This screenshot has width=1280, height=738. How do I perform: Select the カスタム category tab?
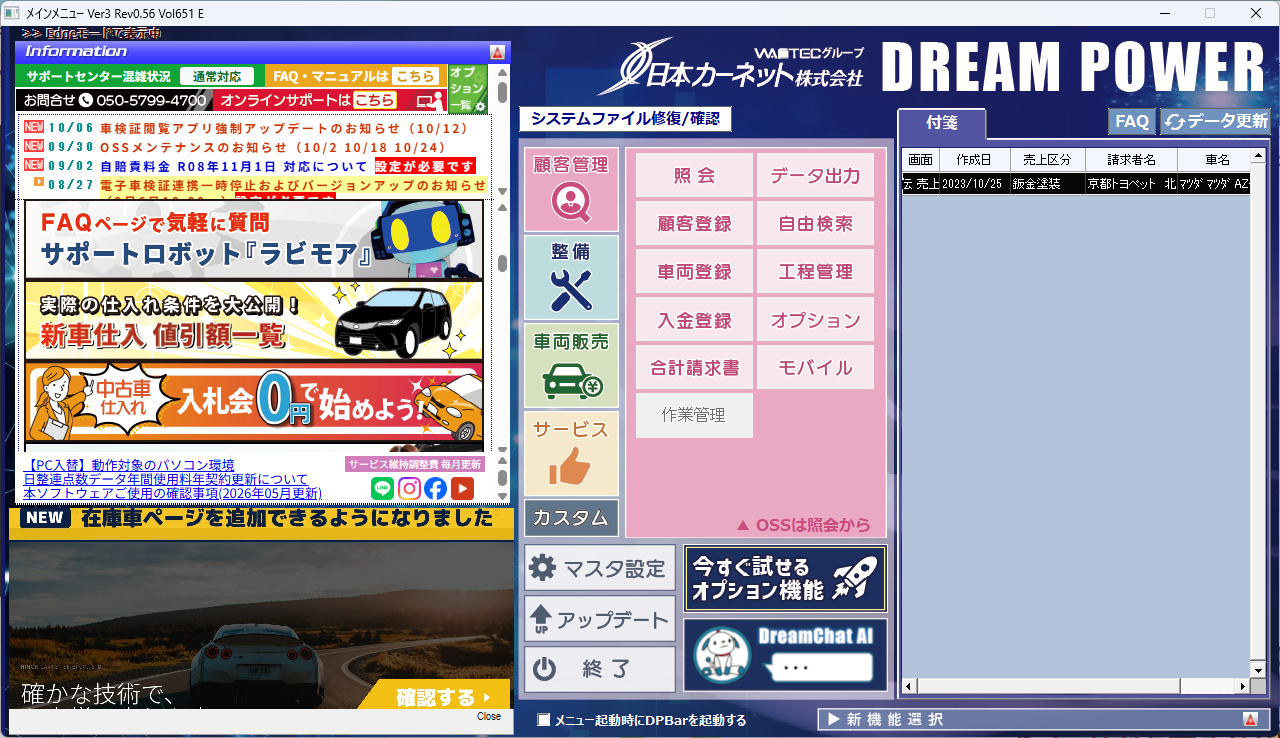[571, 518]
